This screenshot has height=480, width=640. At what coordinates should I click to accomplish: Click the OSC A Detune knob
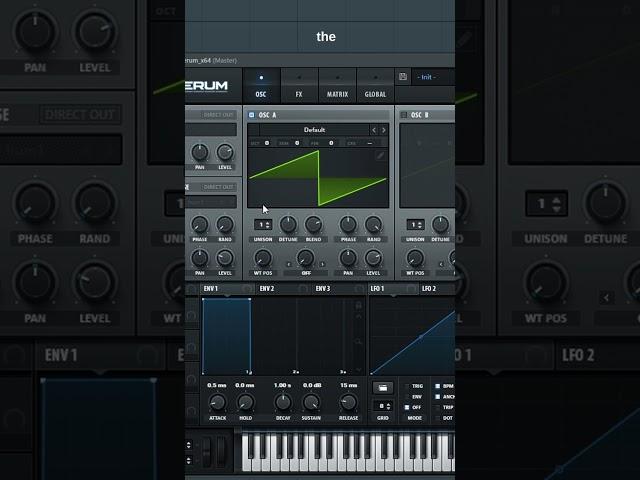tap(288, 224)
